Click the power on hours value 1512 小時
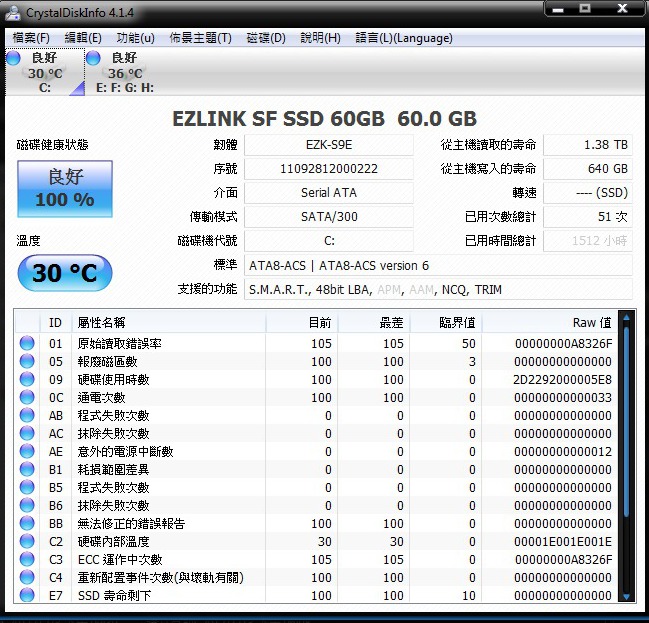649x623 pixels. tap(588, 241)
